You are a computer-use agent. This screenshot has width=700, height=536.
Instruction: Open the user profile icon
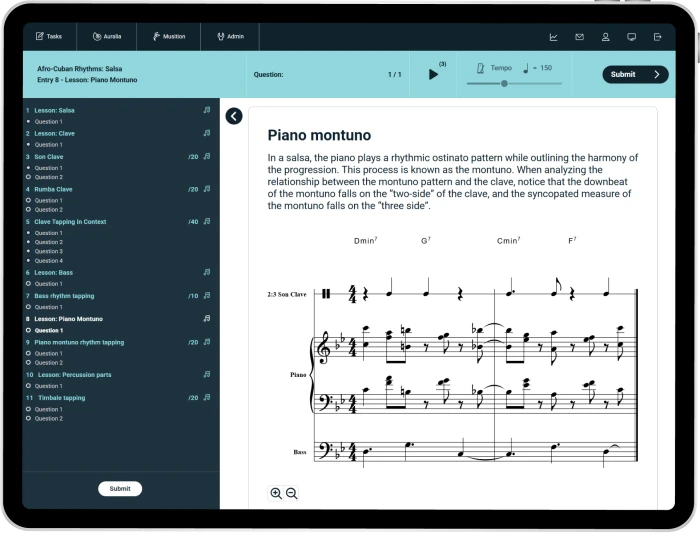605,37
